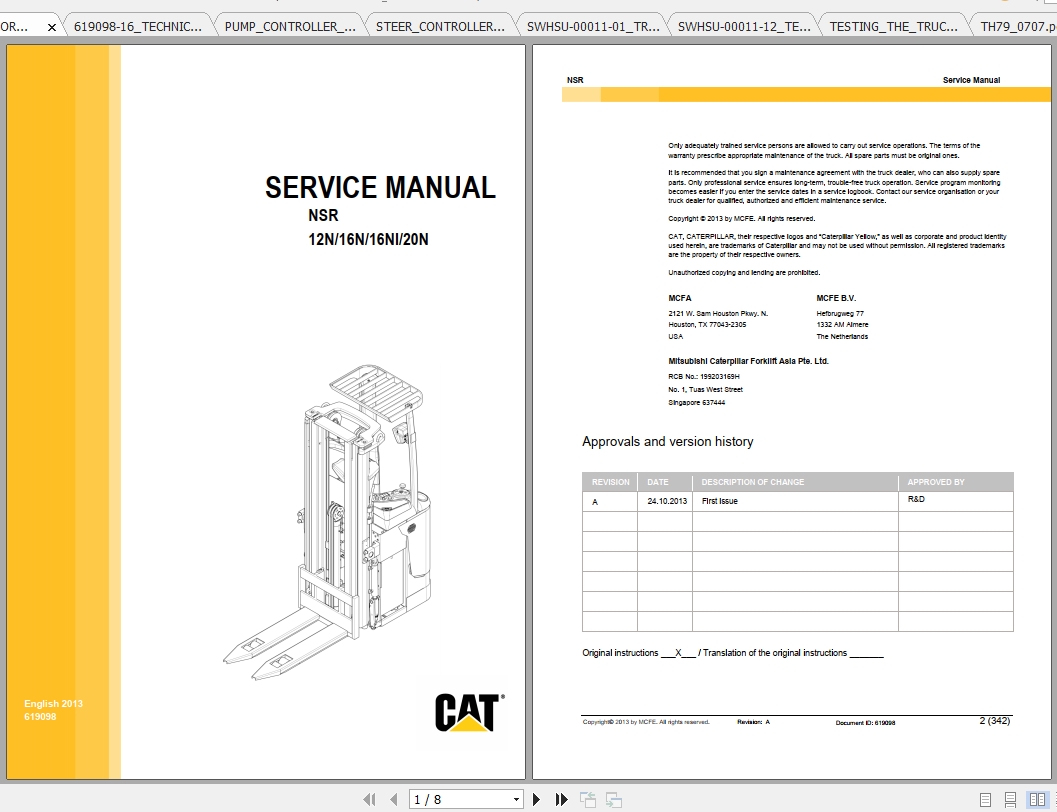Enable facing pages view mode

pos(1037,799)
